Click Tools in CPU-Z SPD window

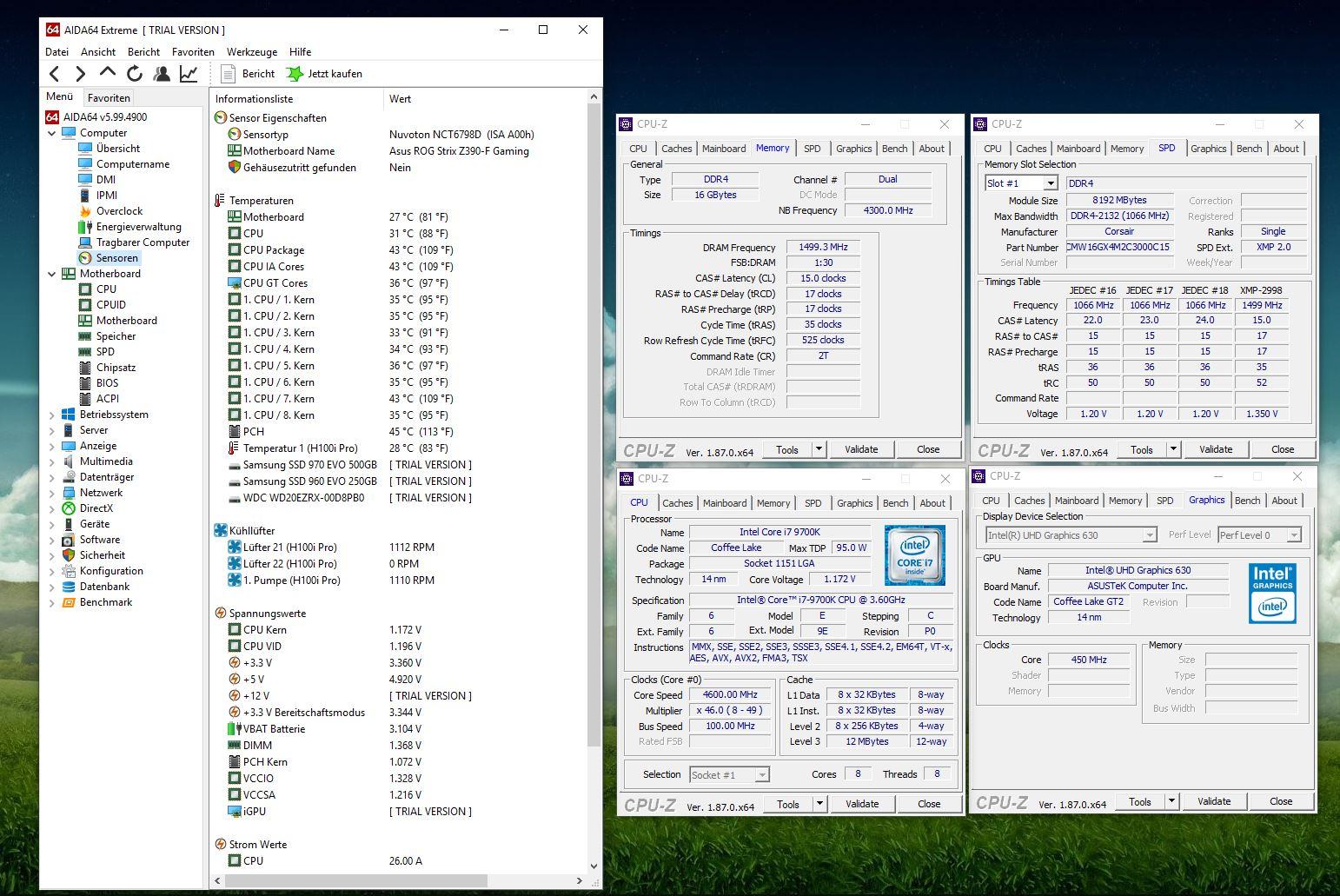tap(1142, 449)
